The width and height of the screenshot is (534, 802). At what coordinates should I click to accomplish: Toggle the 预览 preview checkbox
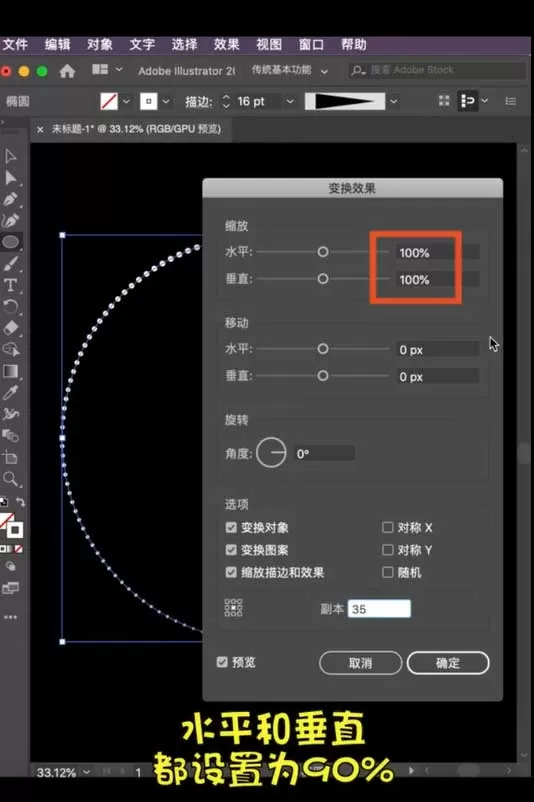click(222, 662)
